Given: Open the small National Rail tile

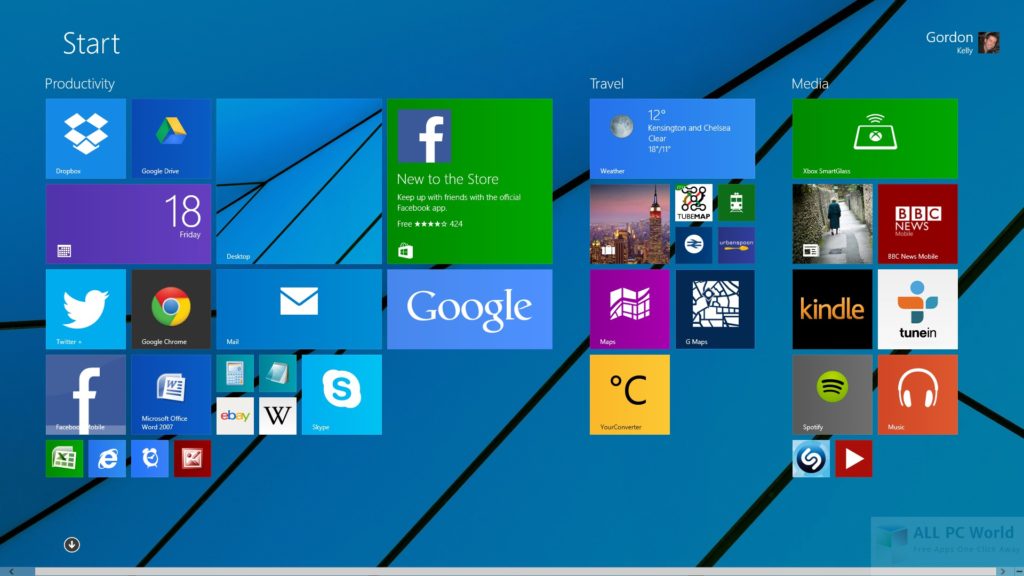Looking at the screenshot, I should 694,246.
